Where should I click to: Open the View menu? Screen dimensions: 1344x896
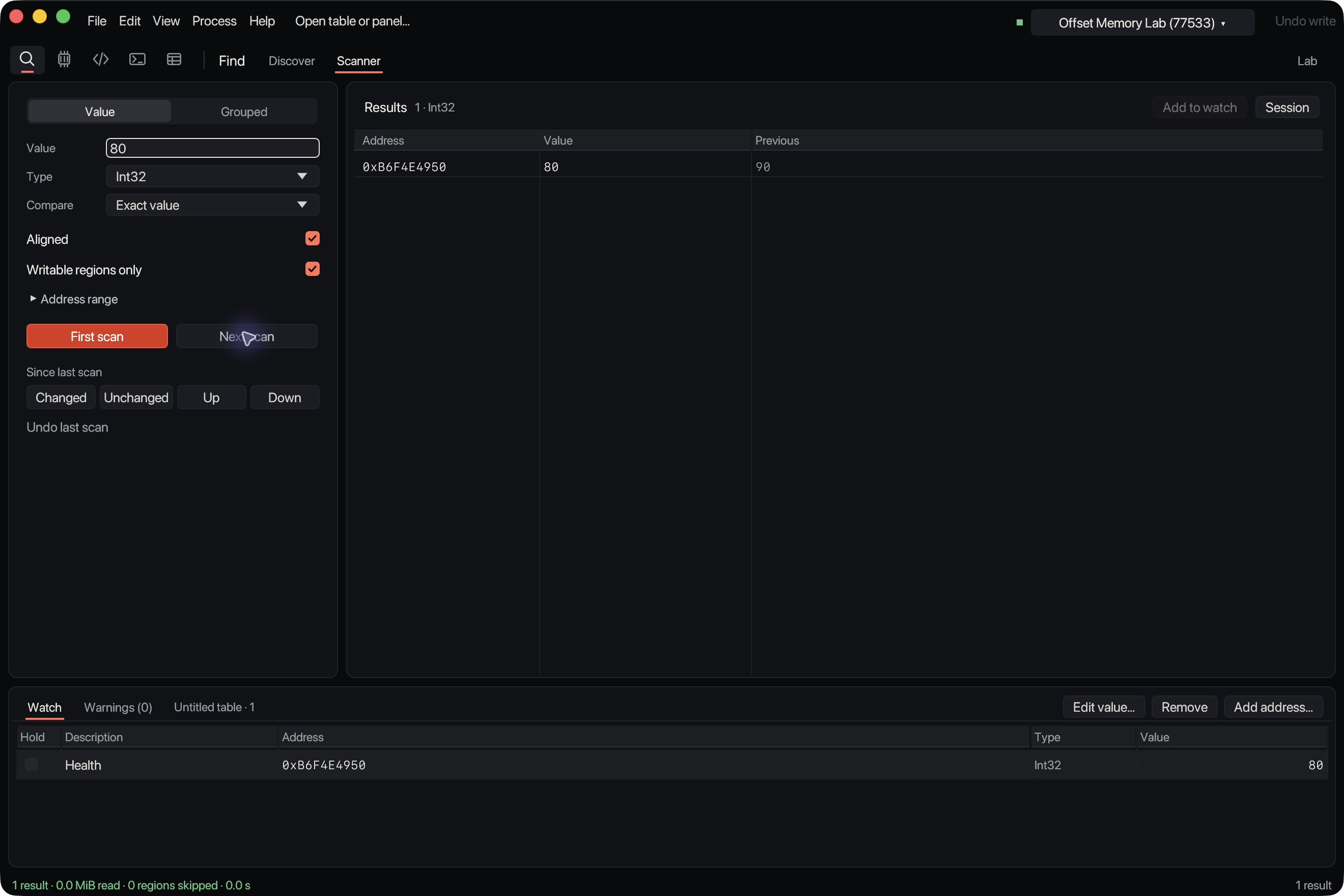pyautogui.click(x=166, y=21)
